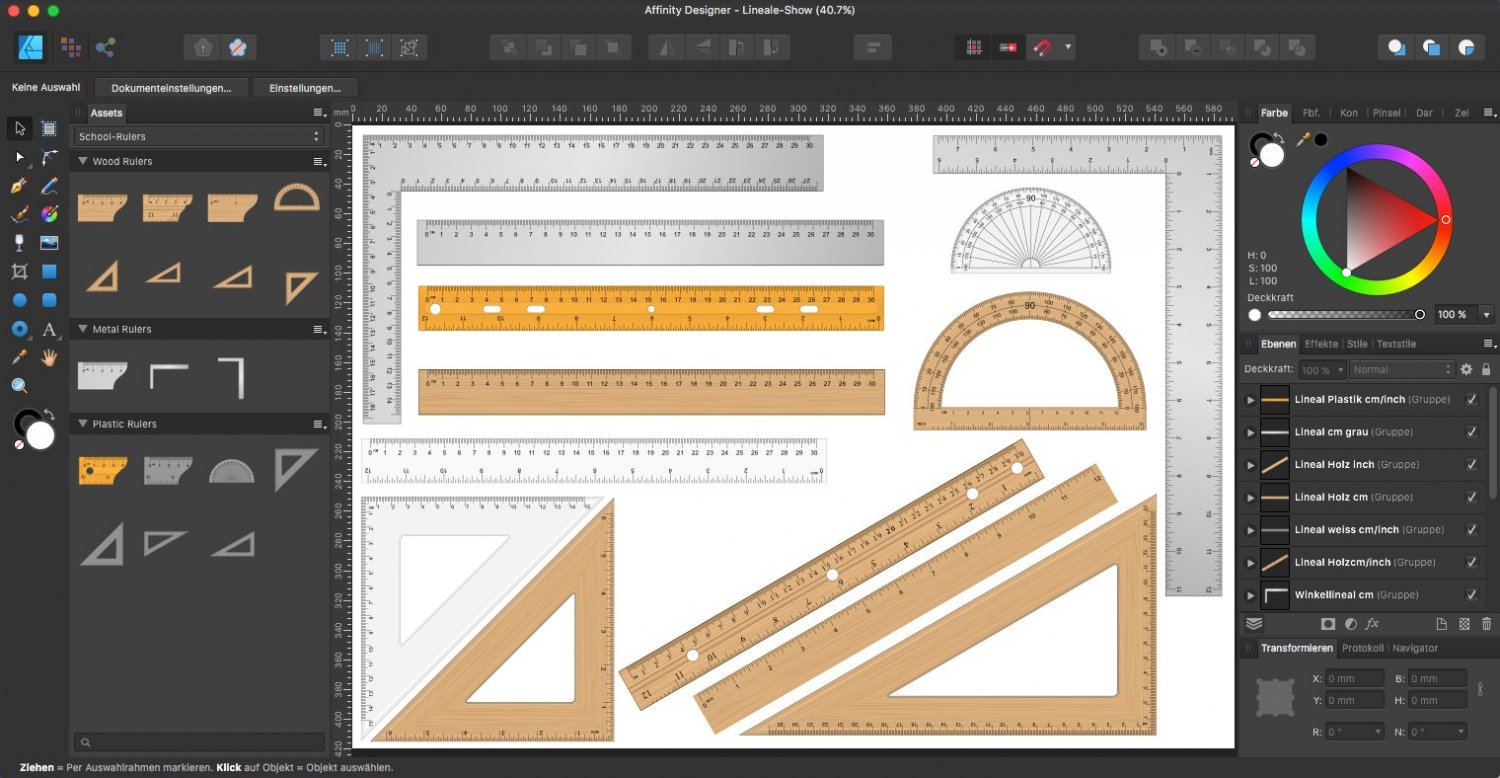This screenshot has width=1500, height=778.
Task: Click the Einstellungen preferences button
Action: click(305, 88)
